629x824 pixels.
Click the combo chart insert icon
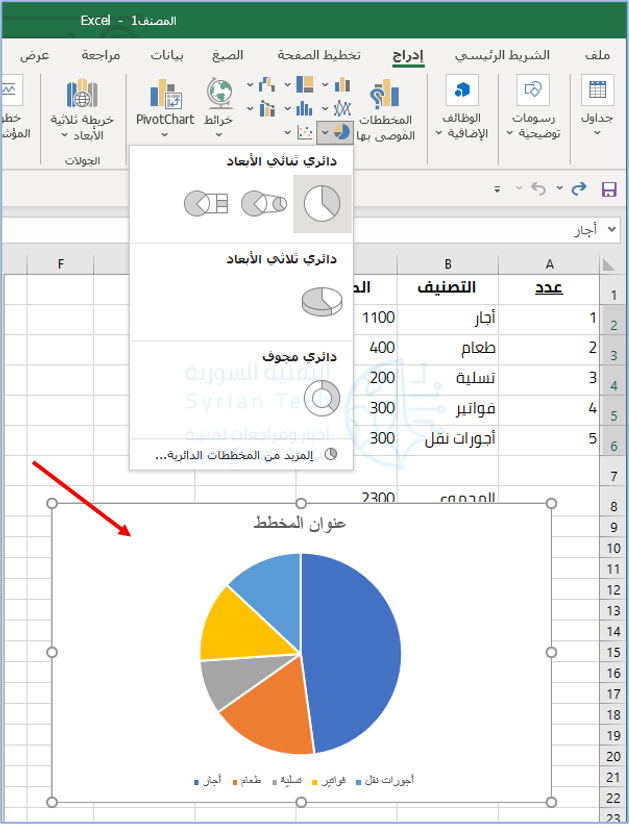[x=267, y=109]
